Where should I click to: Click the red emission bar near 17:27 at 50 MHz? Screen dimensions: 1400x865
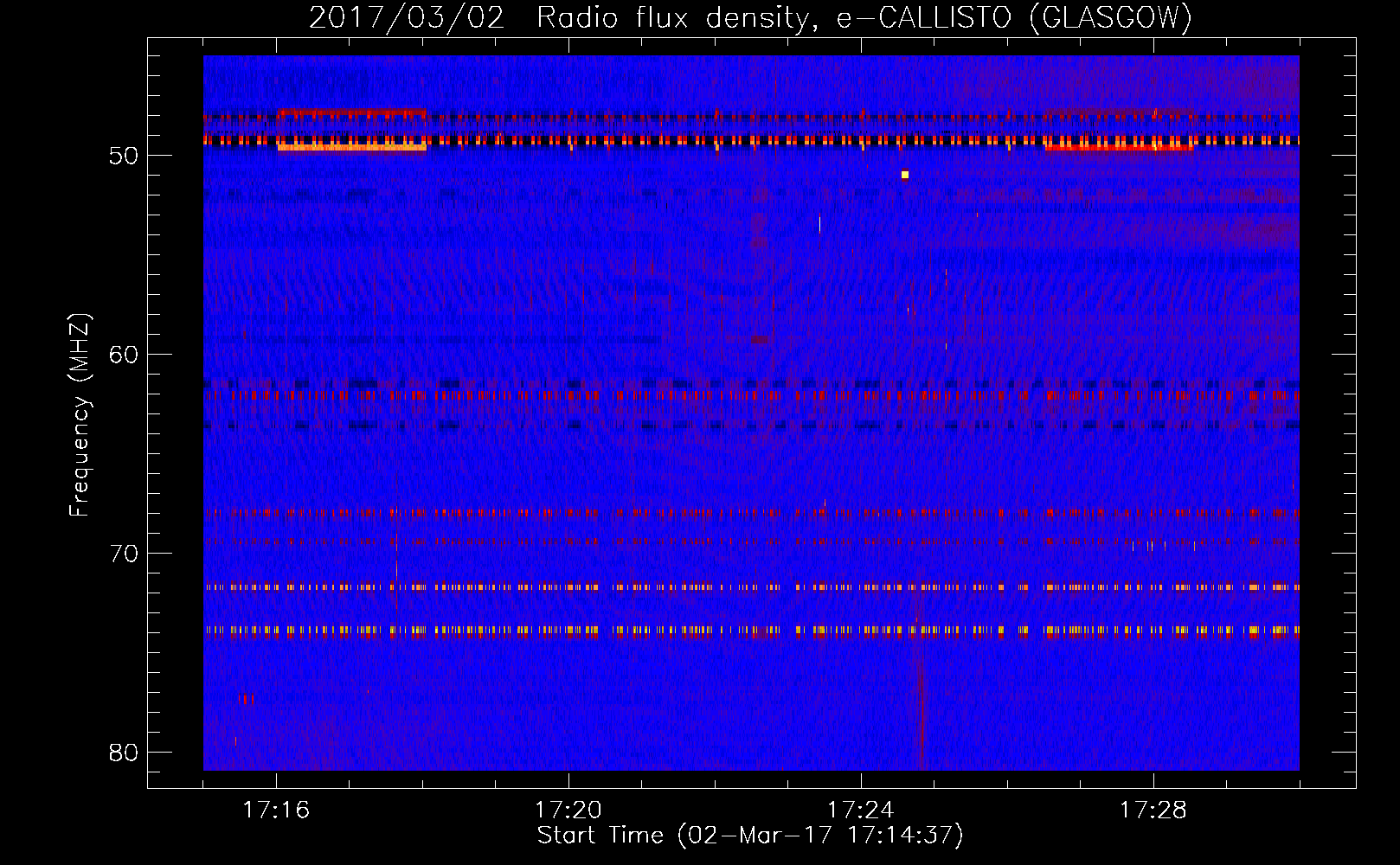pos(1119,148)
